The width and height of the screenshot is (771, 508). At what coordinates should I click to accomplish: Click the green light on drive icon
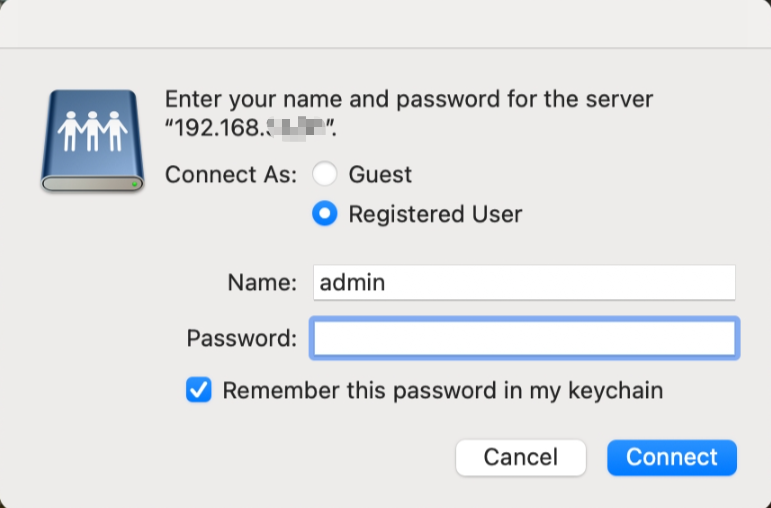point(135,185)
